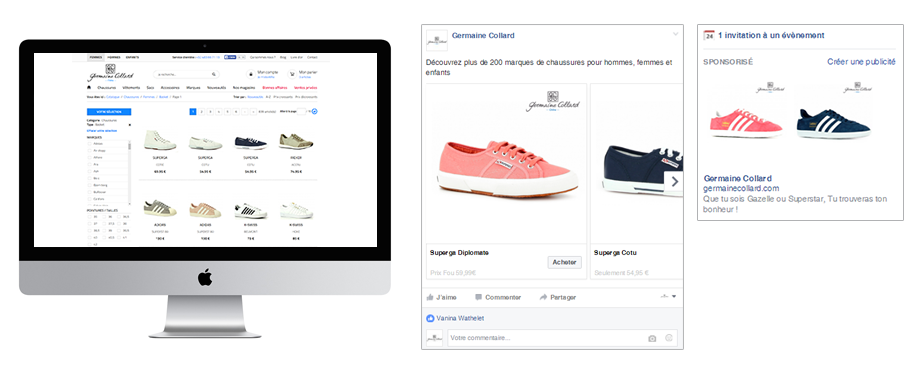The height and width of the screenshot is (374, 922).
Task: Click the shopping cart icon on website
Action: click(292, 74)
